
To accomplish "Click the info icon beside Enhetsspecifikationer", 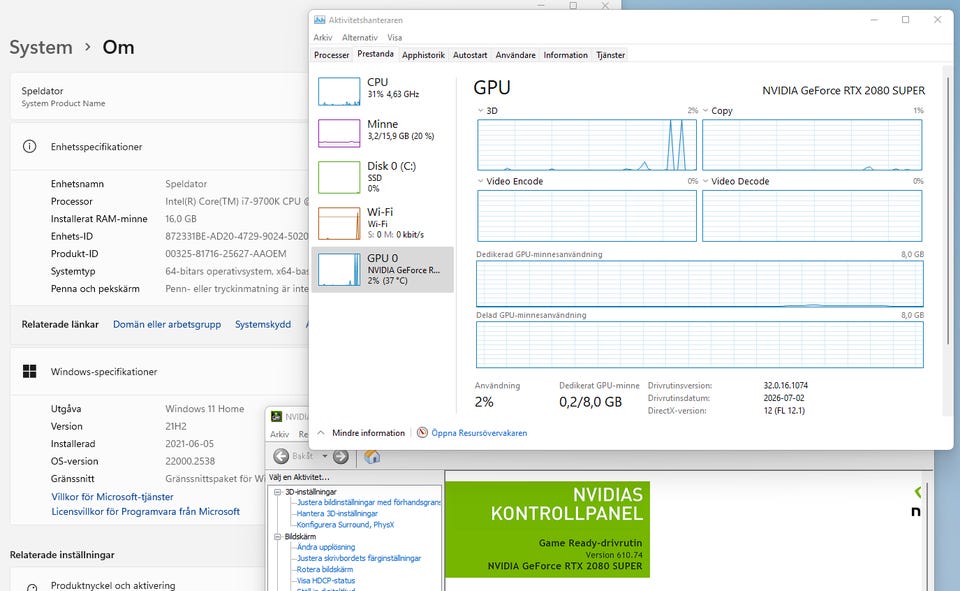I will pyautogui.click(x=29, y=146).
